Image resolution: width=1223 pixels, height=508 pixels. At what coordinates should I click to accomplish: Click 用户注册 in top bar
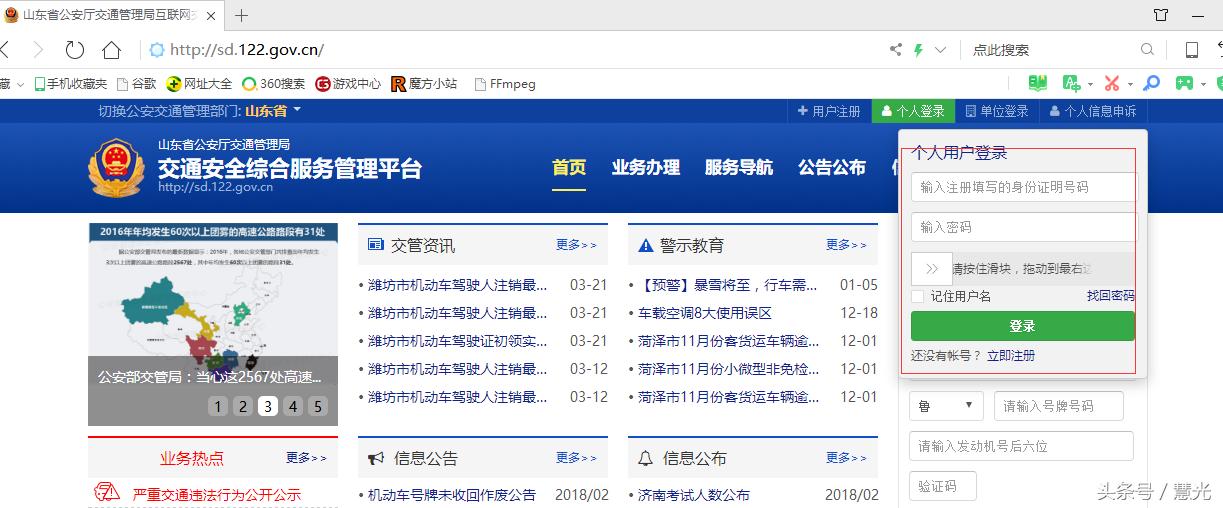[x=829, y=111]
